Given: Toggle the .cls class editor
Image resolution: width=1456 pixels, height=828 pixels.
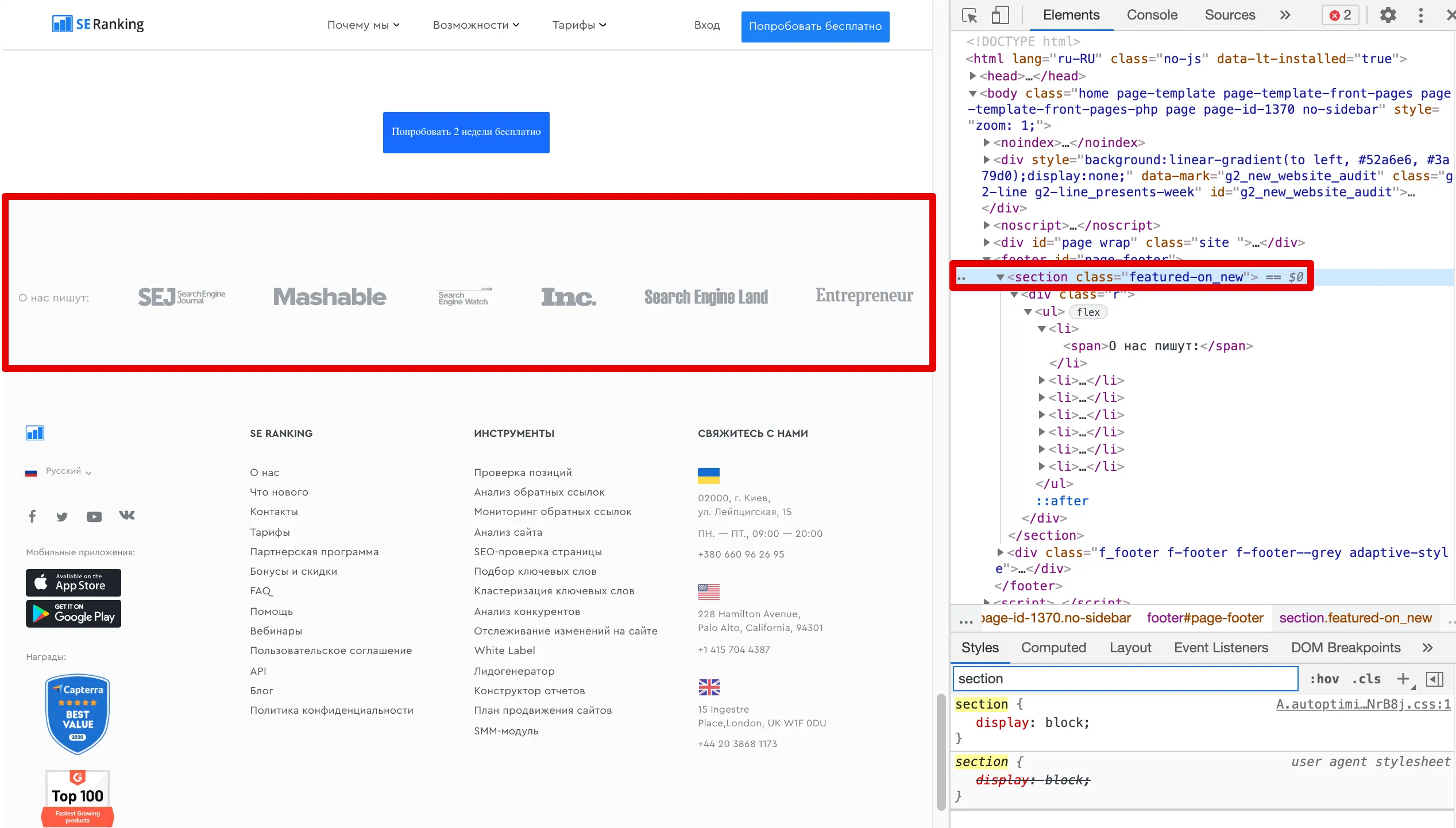Looking at the screenshot, I should (1366, 679).
